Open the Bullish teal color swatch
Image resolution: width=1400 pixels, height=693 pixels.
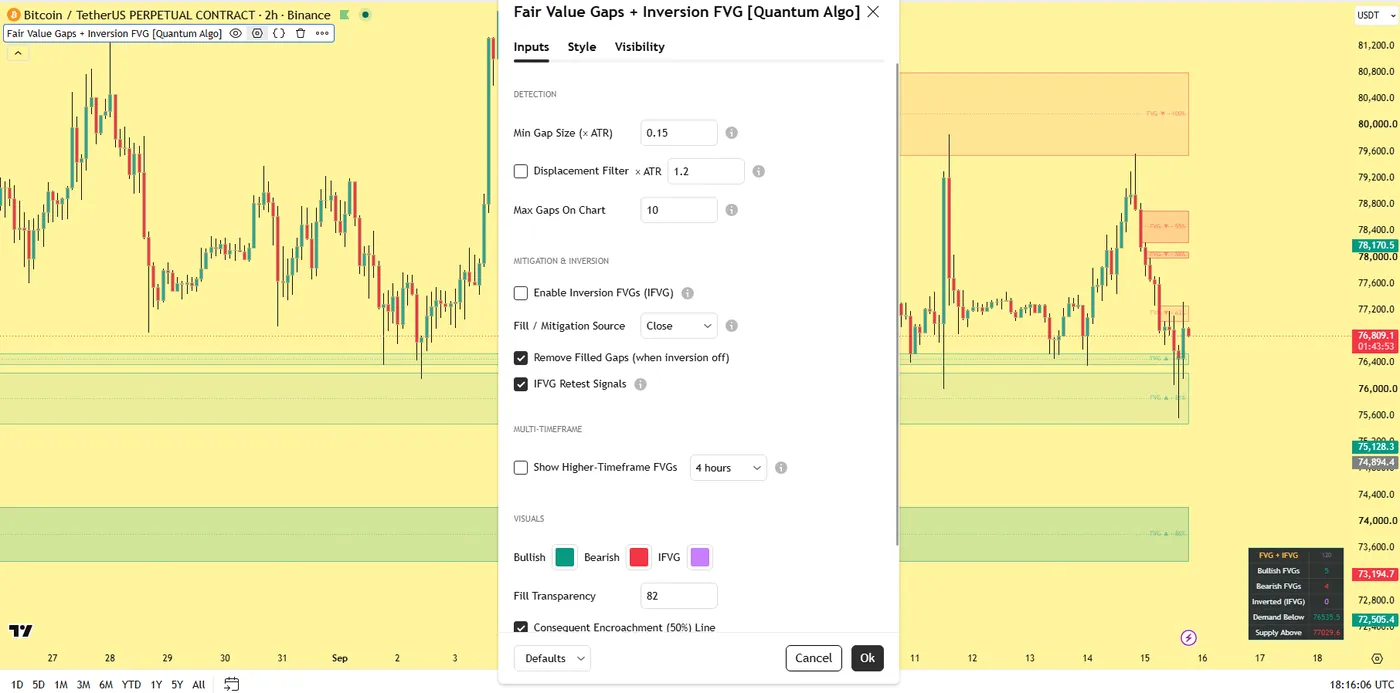[565, 557]
